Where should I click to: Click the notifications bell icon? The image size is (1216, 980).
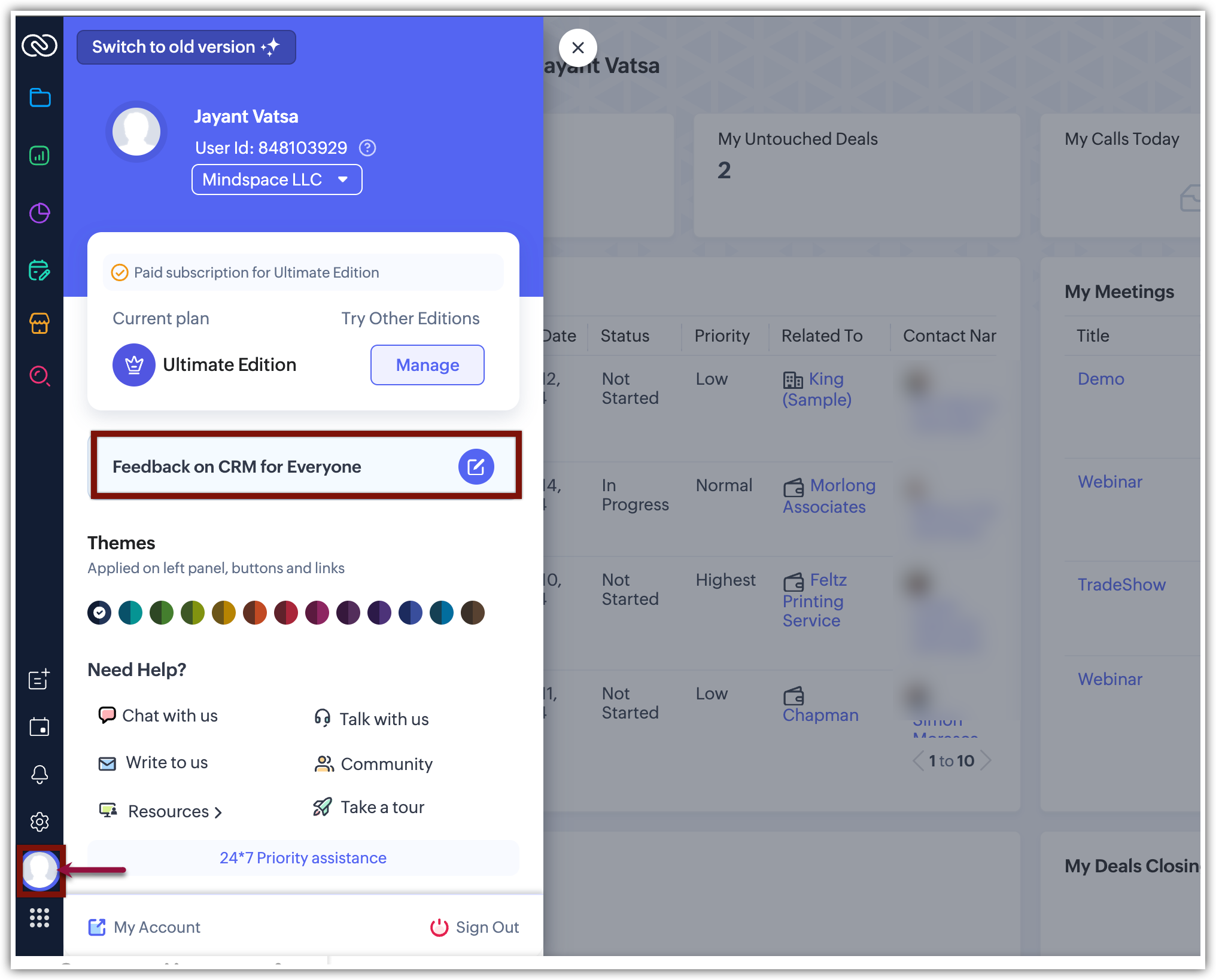(39, 774)
